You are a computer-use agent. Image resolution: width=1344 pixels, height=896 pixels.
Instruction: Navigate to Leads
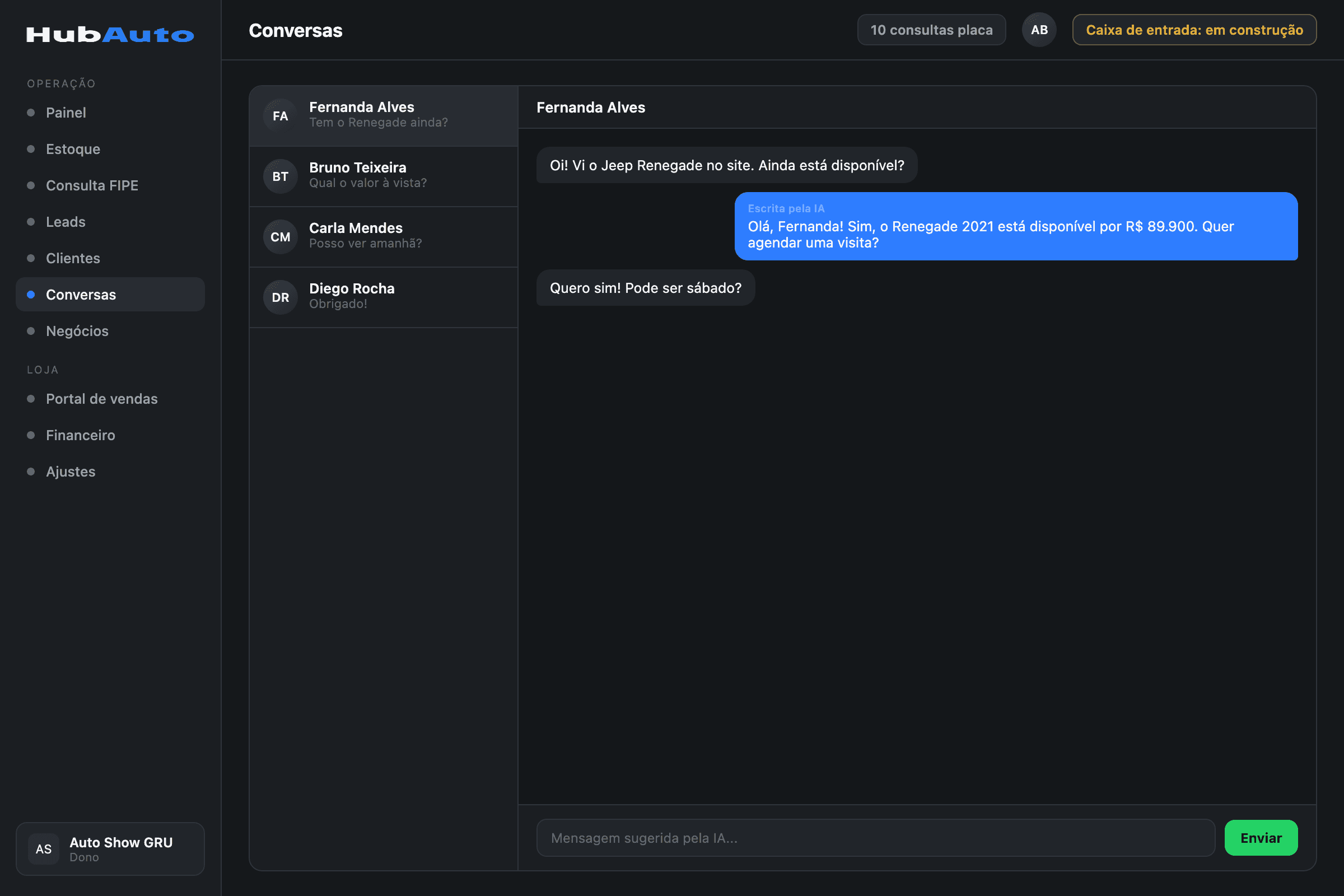click(110, 222)
